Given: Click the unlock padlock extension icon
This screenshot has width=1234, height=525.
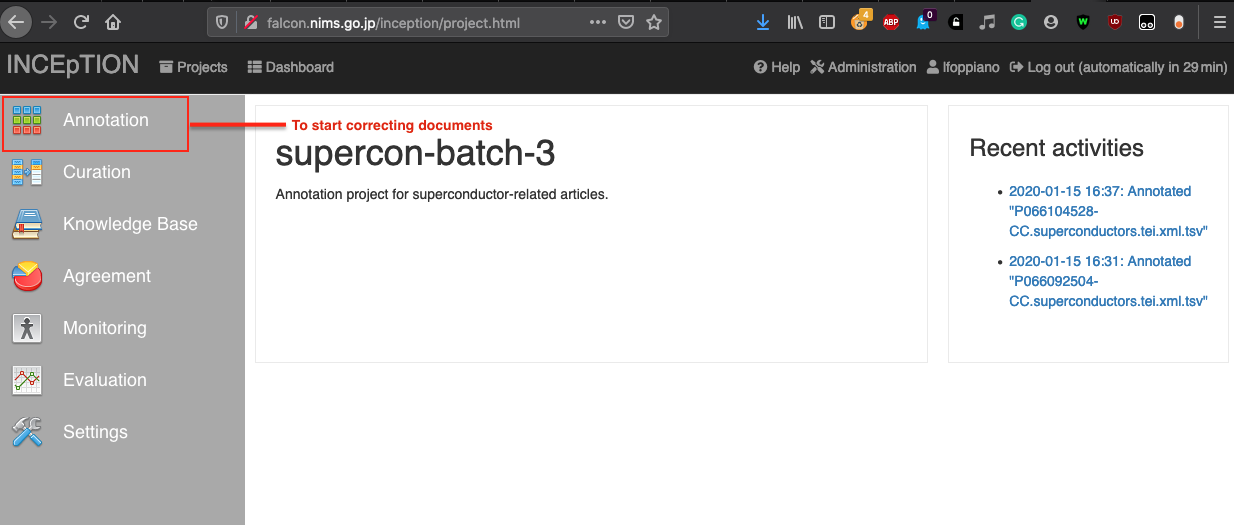Looking at the screenshot, I should pos(956,21).
